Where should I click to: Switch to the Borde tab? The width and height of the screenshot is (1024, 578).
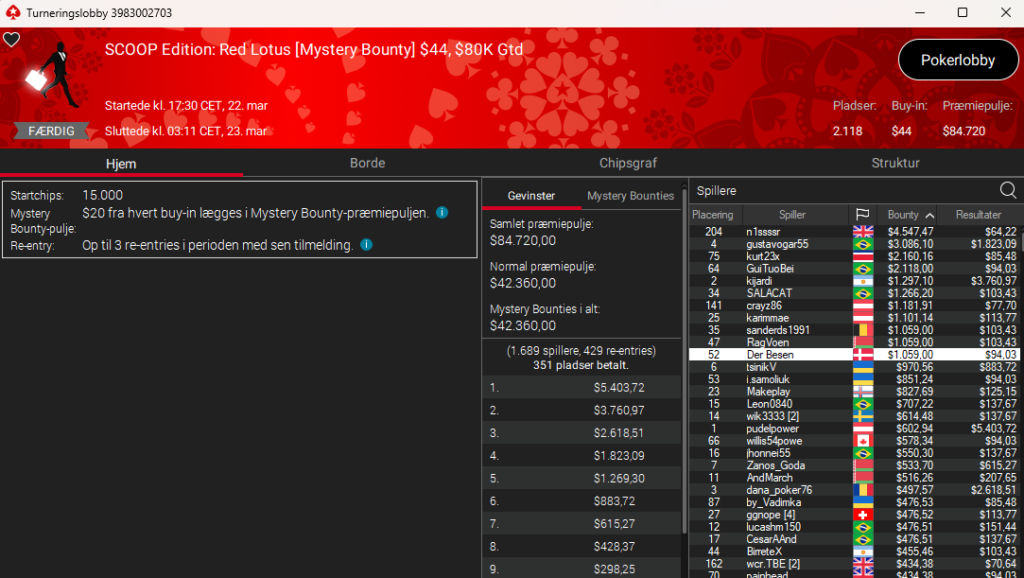pyautogui.click(x=367, y=163)
